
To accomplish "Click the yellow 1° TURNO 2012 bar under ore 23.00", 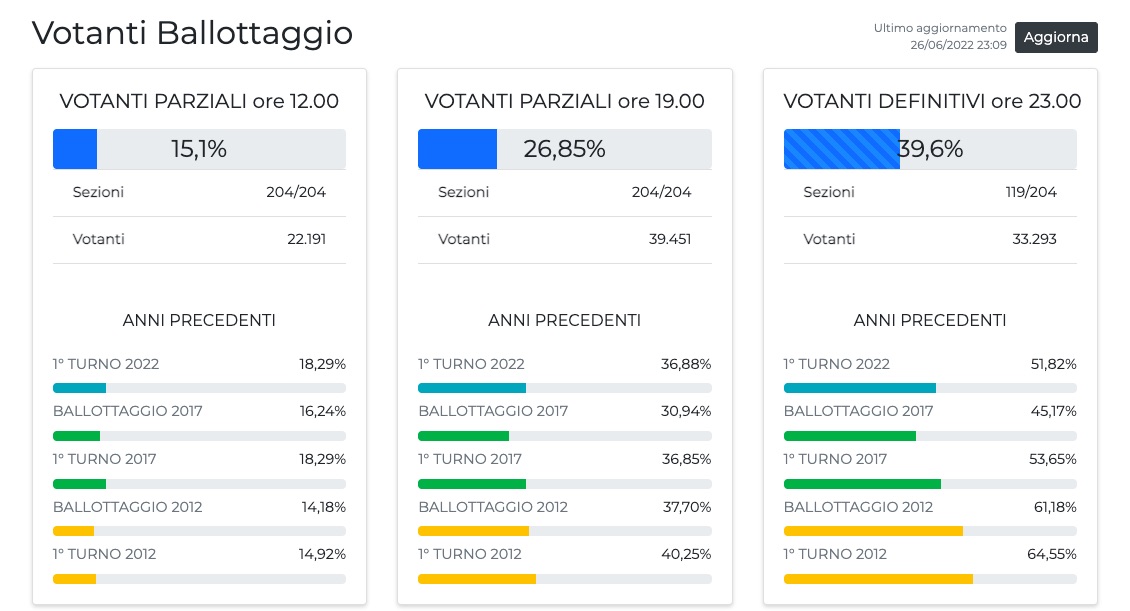I will (930, 578).
